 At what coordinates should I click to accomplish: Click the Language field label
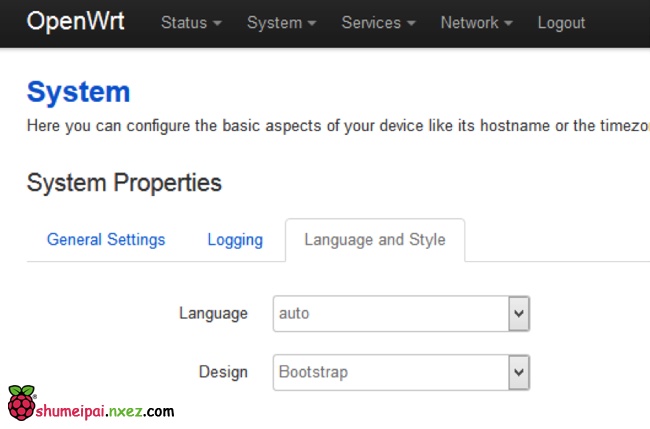(213, 313)
